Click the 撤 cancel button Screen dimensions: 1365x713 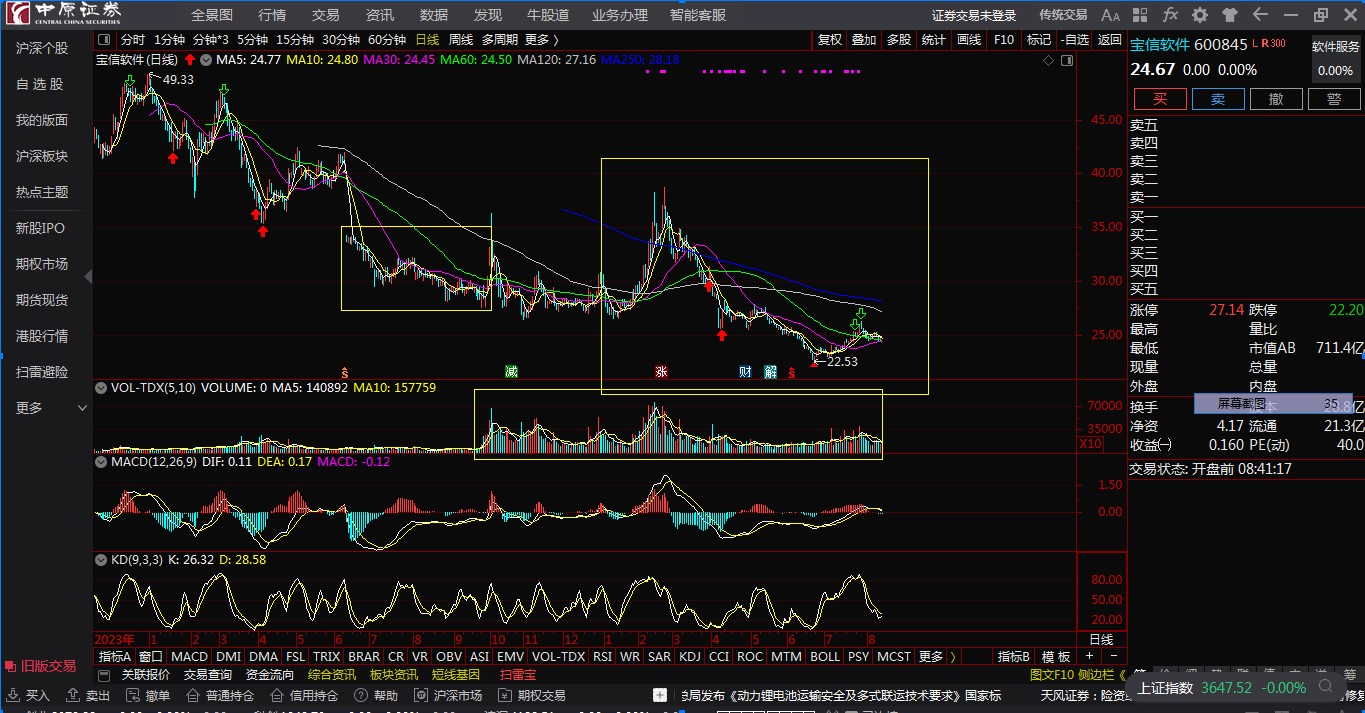pos(1276,99)
